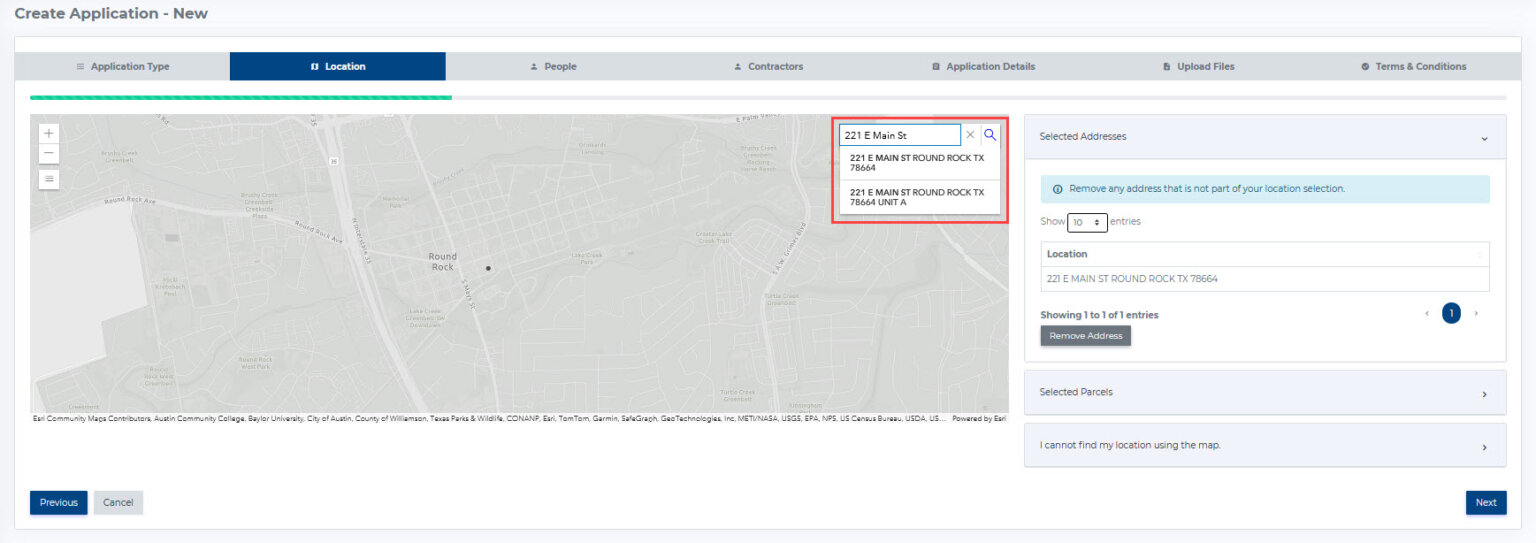Select the UNIT A address suggestion
1536x543 pixels.
(x=917, y=197)
